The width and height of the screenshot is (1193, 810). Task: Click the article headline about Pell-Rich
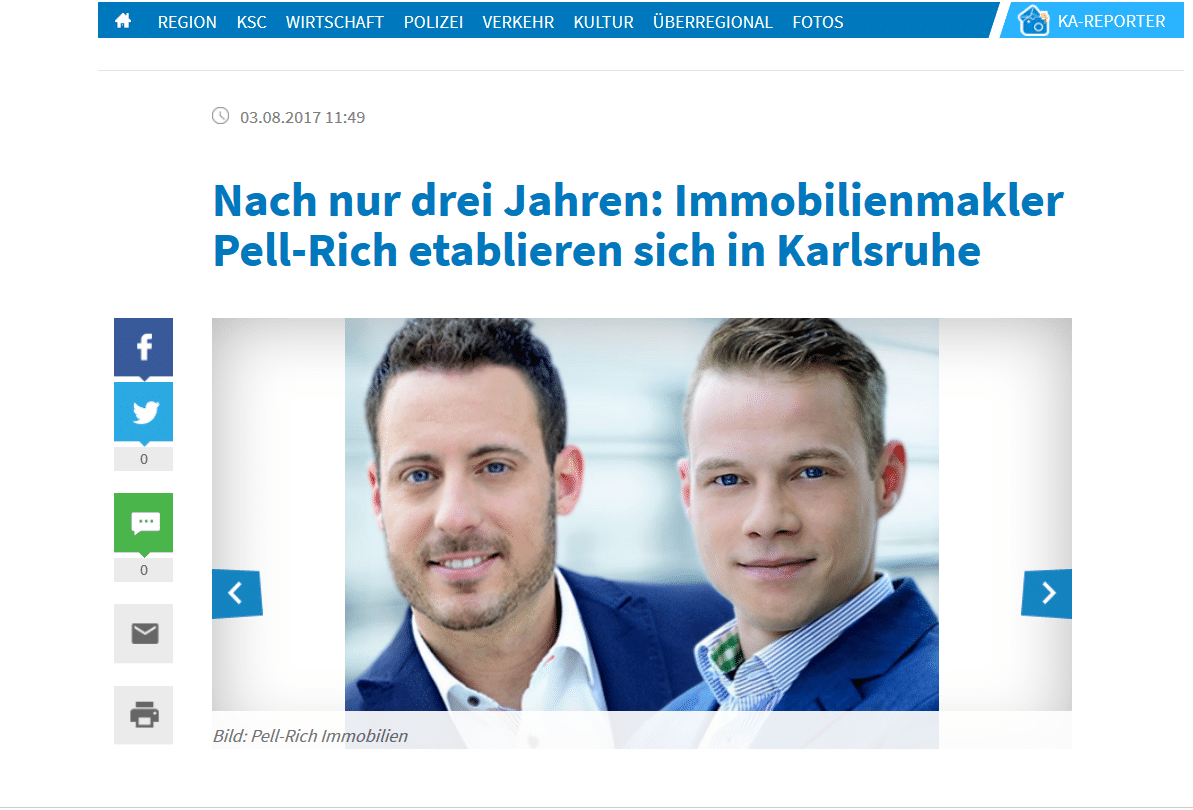(638, 226)
